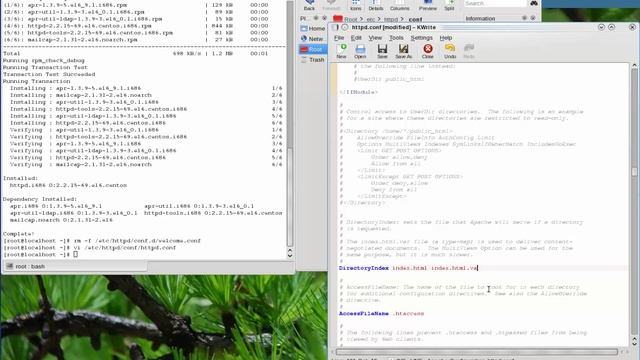Image resolution: width=640 pixels, height=360 pixels.
Task: Open Network in Dolphin Places panel
Action: click(x=313, y=39)
